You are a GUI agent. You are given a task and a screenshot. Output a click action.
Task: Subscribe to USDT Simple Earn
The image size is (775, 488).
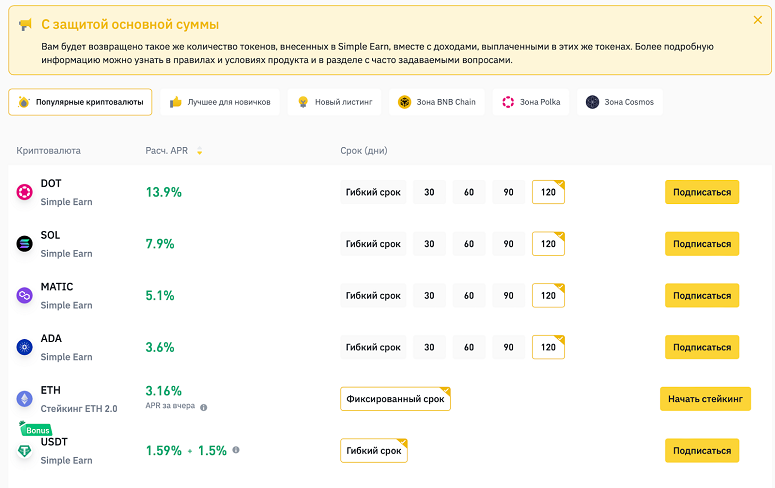pyautogui.click(x=702, y=450)
